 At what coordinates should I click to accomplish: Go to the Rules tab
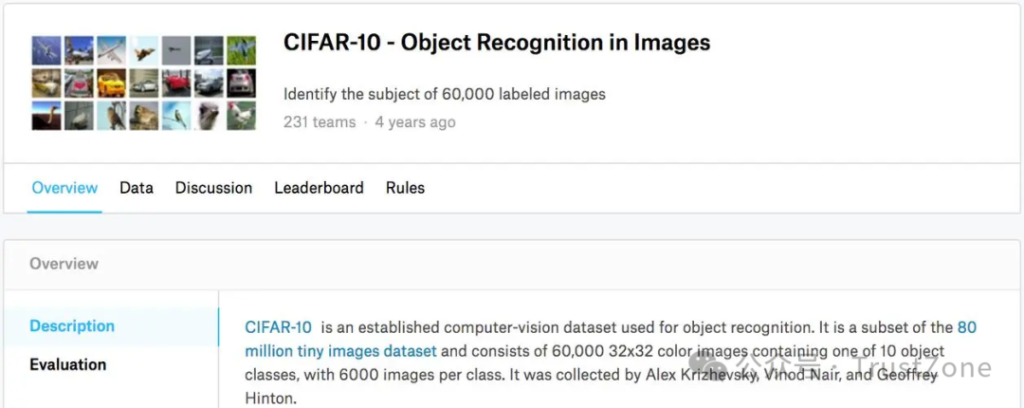pyautogui.click(x=405, y=188)
